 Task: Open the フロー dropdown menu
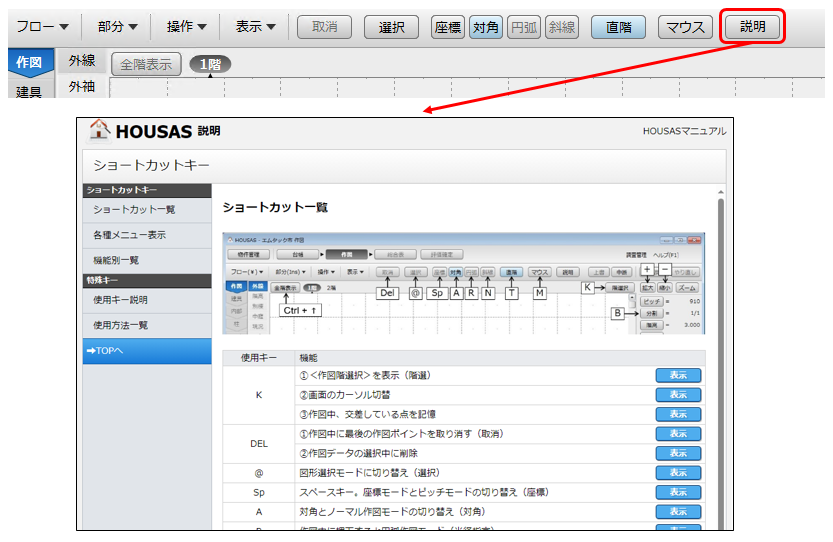pyautogui.click(x=42, y=26)
